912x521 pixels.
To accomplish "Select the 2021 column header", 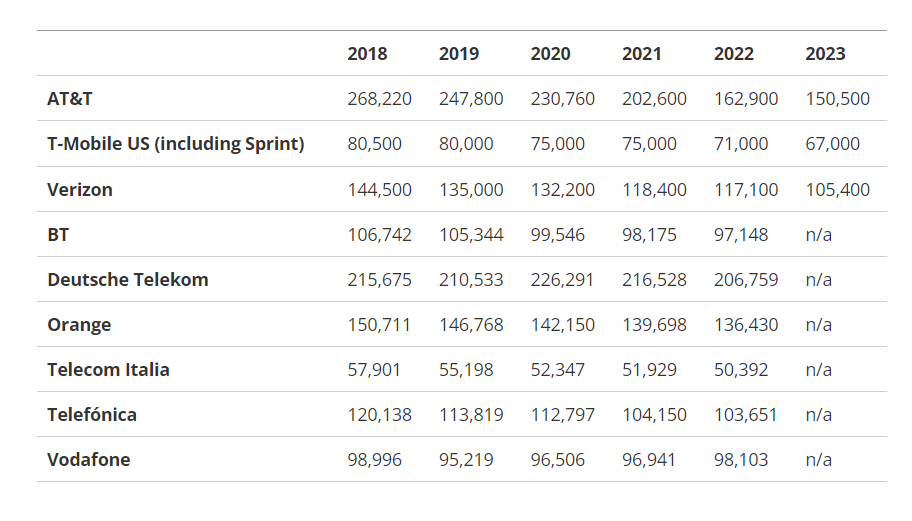I will (642, 53).
